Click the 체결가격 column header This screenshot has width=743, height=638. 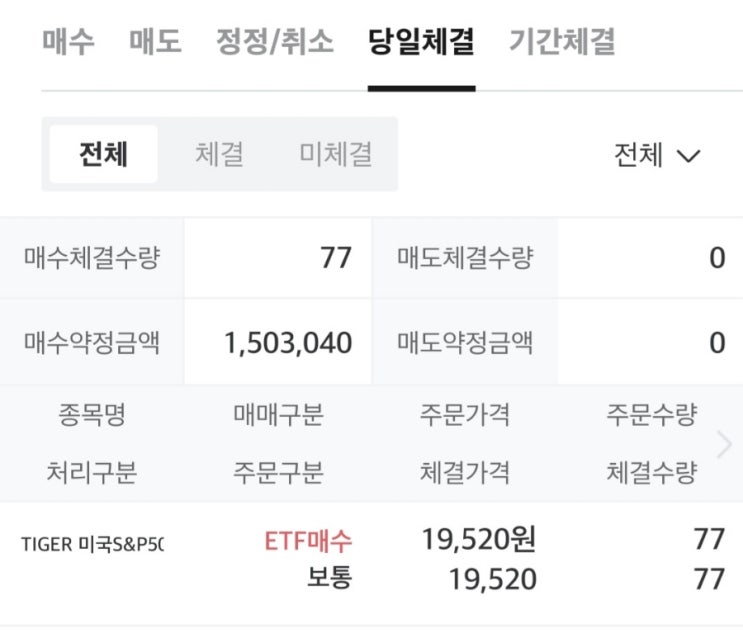[464, 472]
